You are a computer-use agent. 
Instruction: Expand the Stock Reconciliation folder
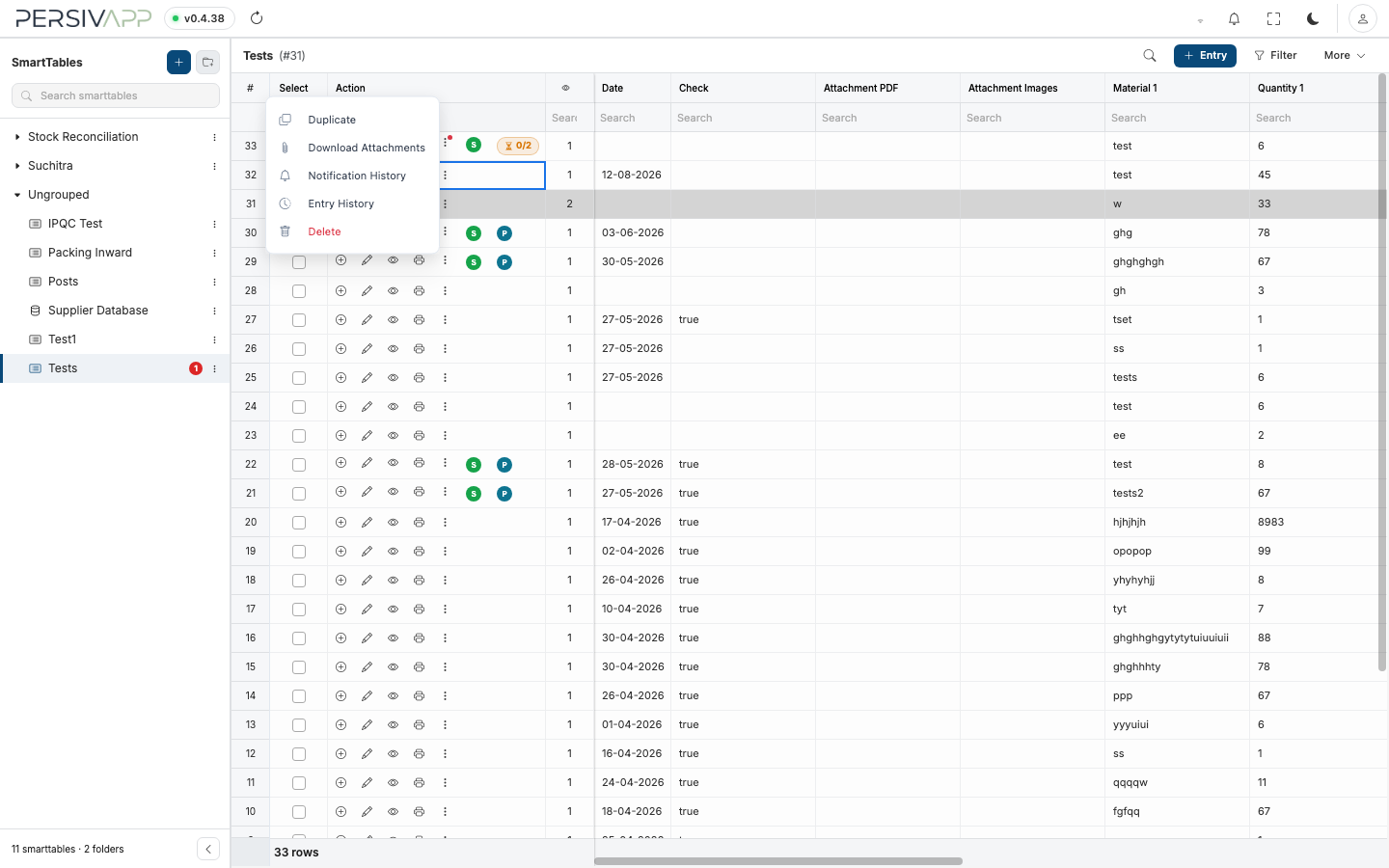tap(17, 137)
